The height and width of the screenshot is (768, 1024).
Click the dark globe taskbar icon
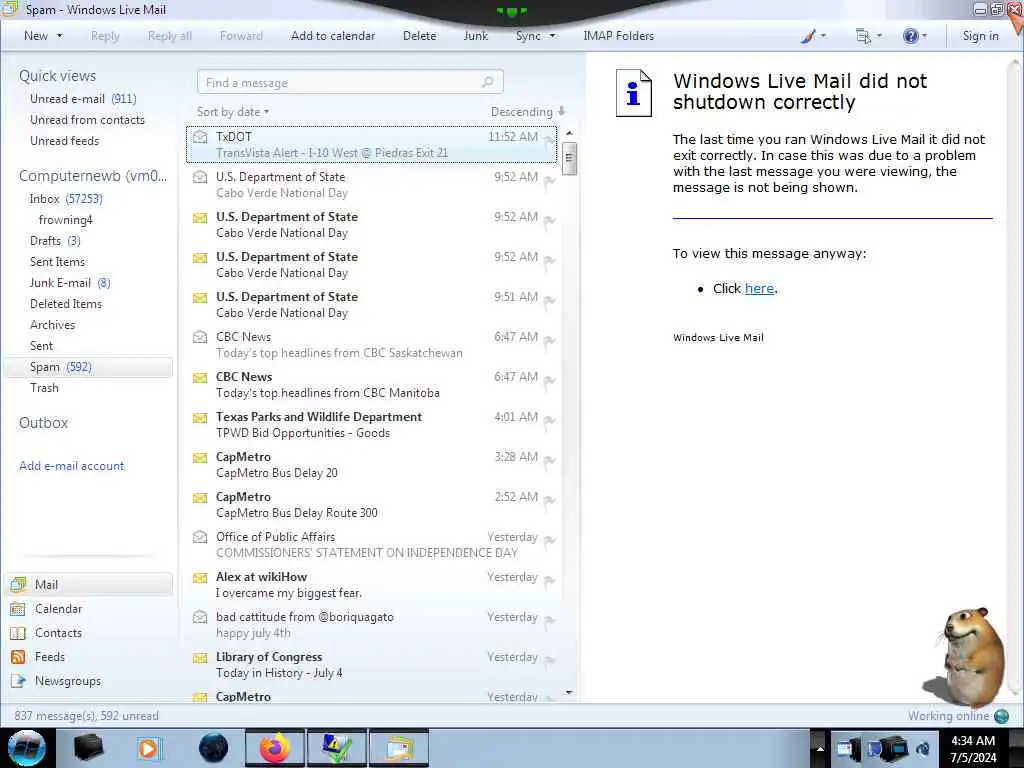(214, 748)
